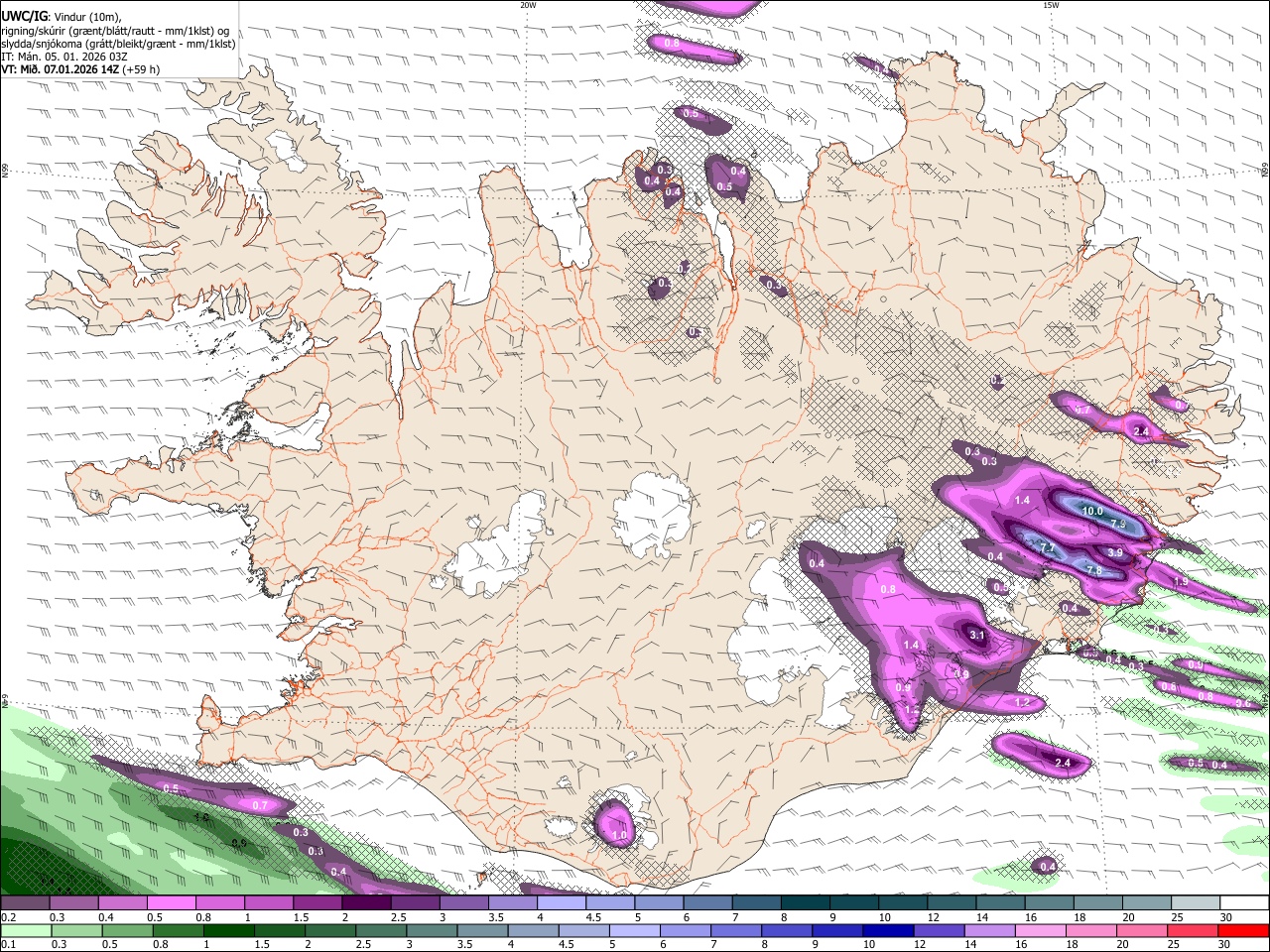
Task: Click the '3.1' precipitation value on map
Action: [x=977, y=636]
